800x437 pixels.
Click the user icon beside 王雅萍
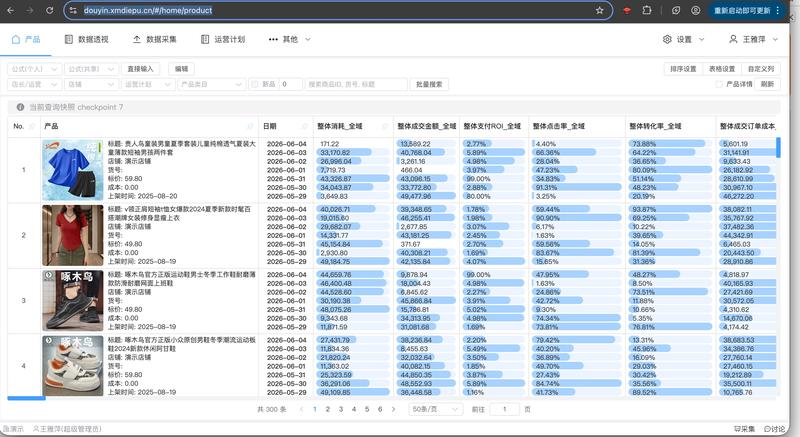733,39
